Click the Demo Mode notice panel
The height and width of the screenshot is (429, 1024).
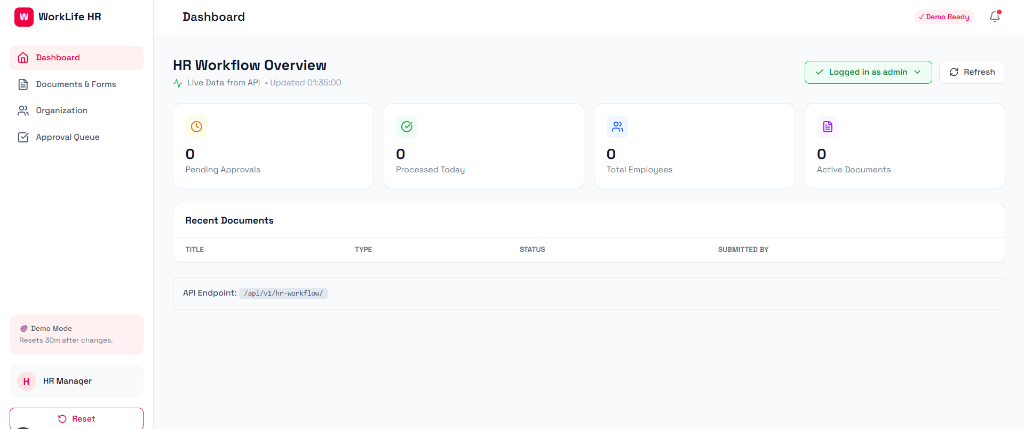76,334
